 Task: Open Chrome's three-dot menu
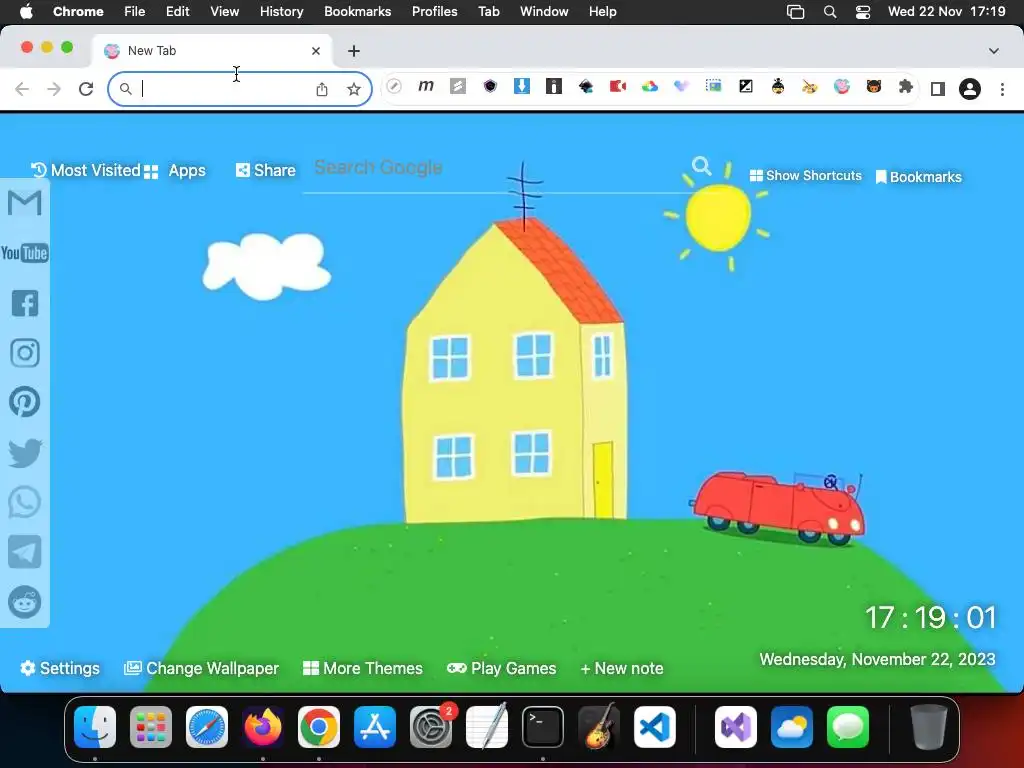1002,89
